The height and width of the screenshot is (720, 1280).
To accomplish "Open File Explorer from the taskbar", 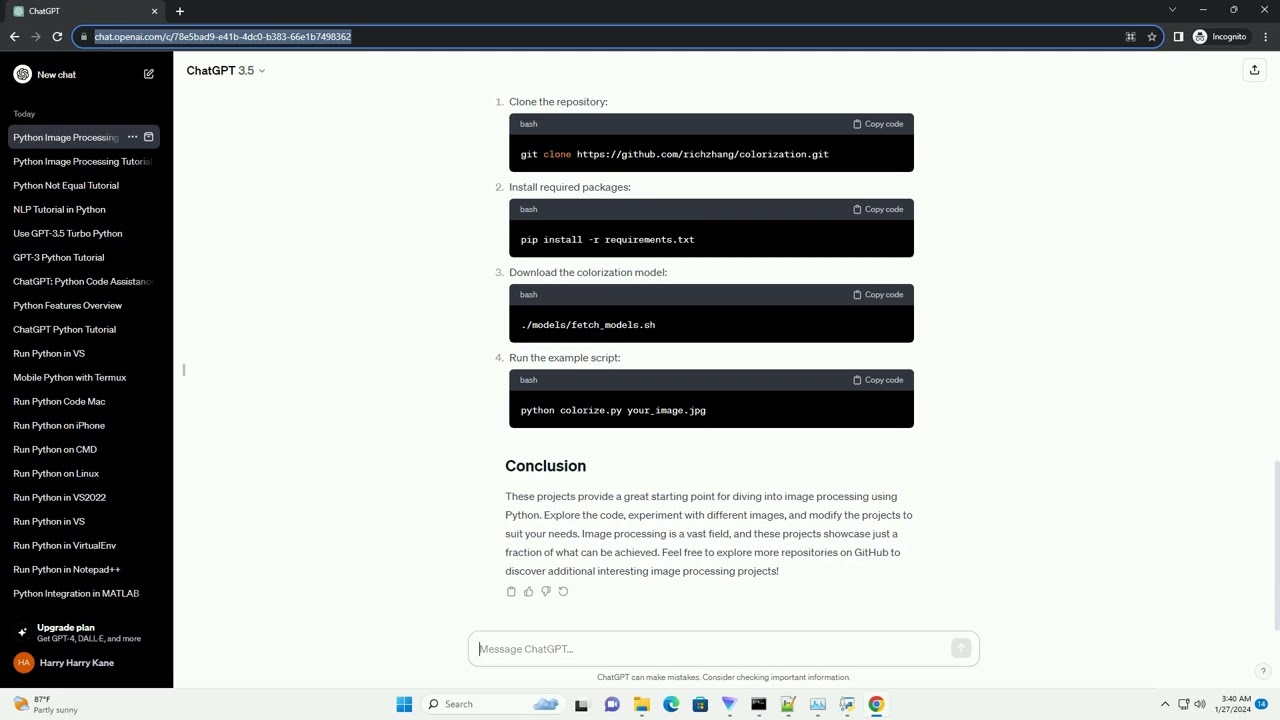I will pos(642,704).
